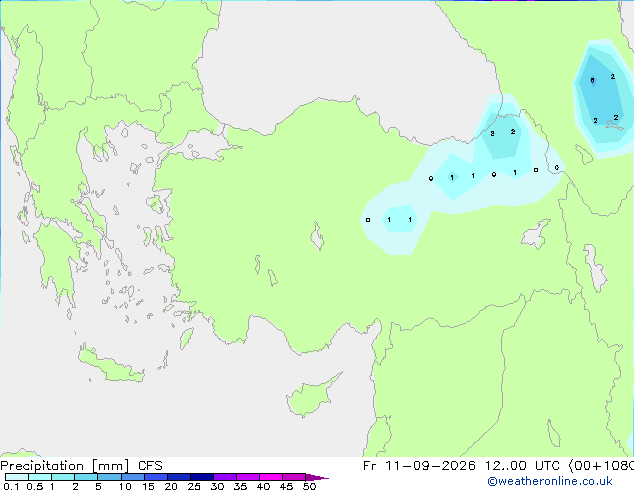Select the dark navy 25–30 mm swatch

[x=202, y=477]
